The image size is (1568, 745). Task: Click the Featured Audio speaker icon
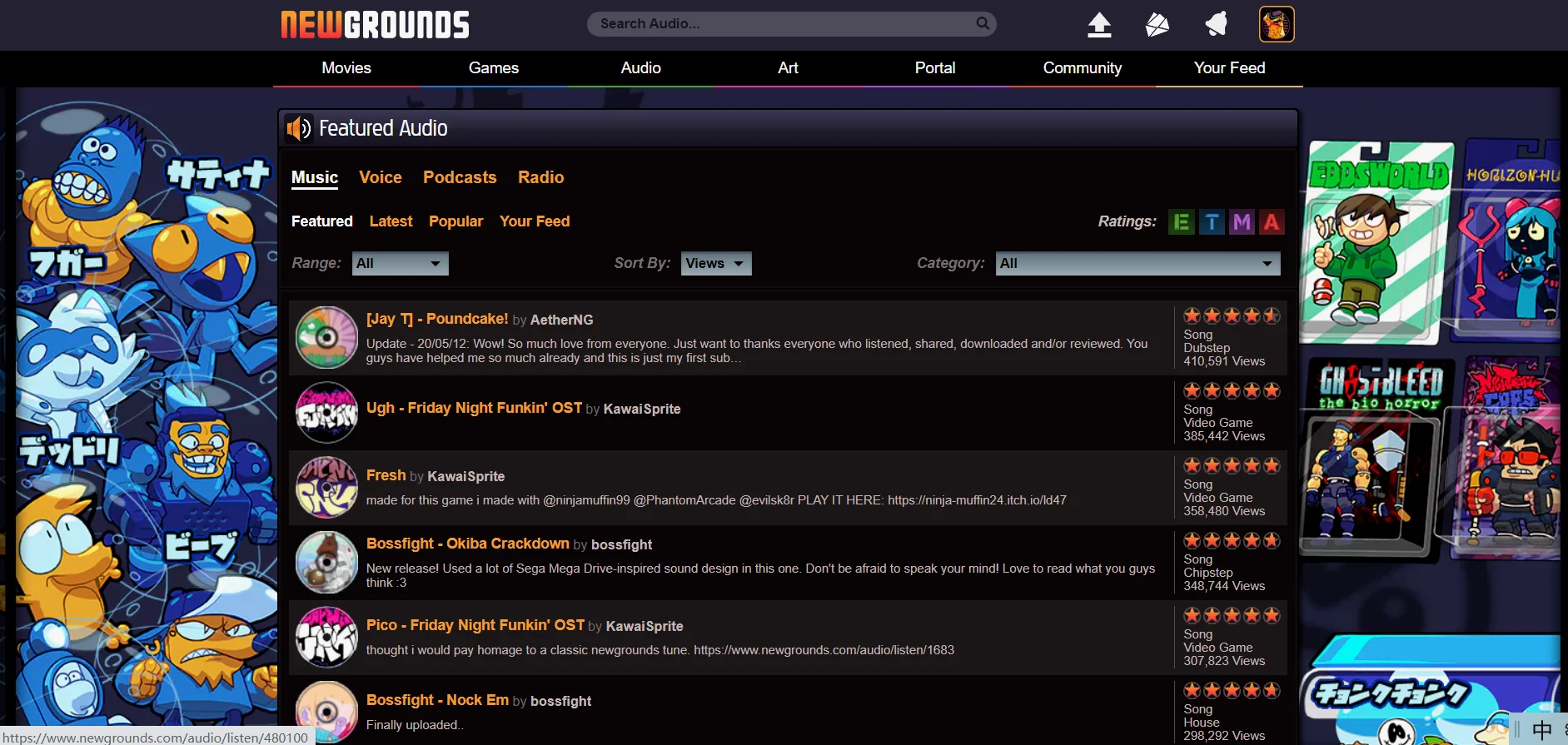[x=298, y=128]
